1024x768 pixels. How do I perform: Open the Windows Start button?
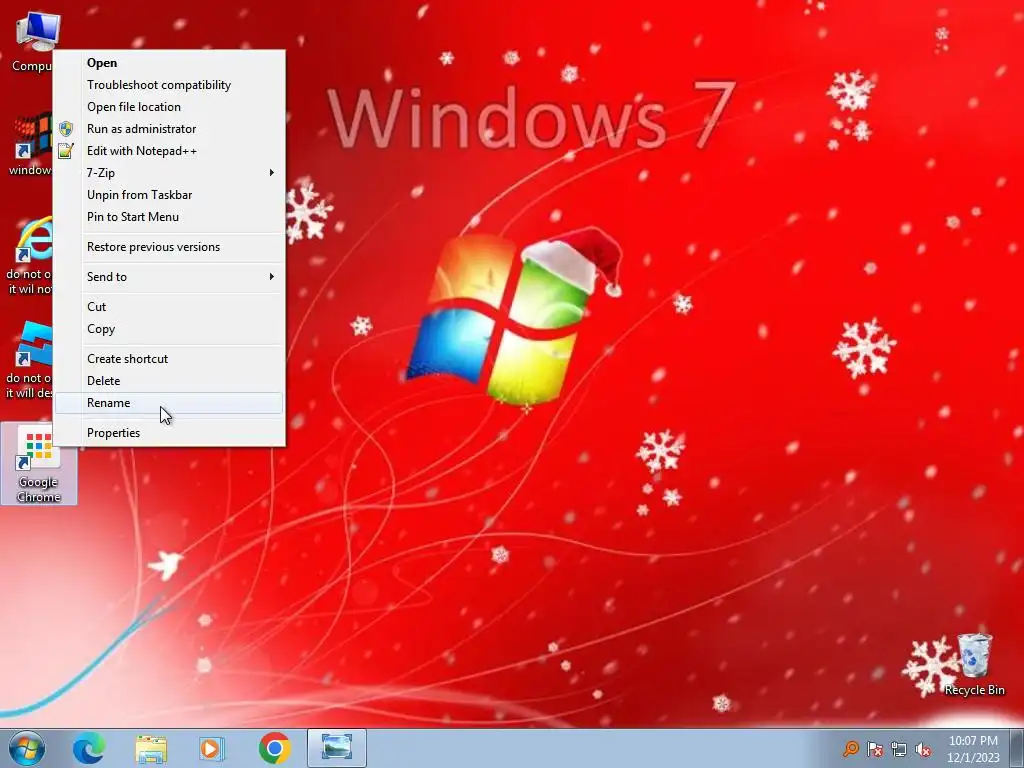pyautogui.click(x=27, y=748)
